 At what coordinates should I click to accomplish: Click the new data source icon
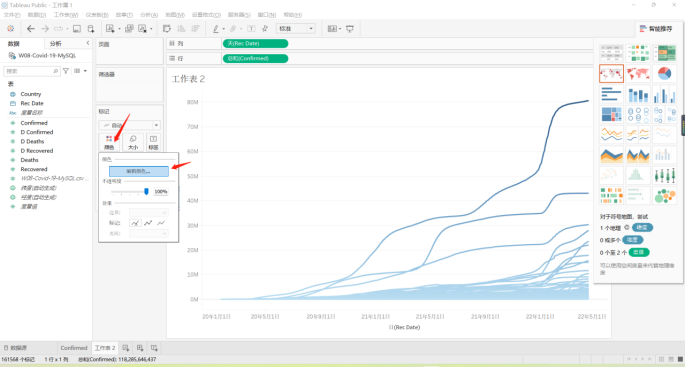91,29
